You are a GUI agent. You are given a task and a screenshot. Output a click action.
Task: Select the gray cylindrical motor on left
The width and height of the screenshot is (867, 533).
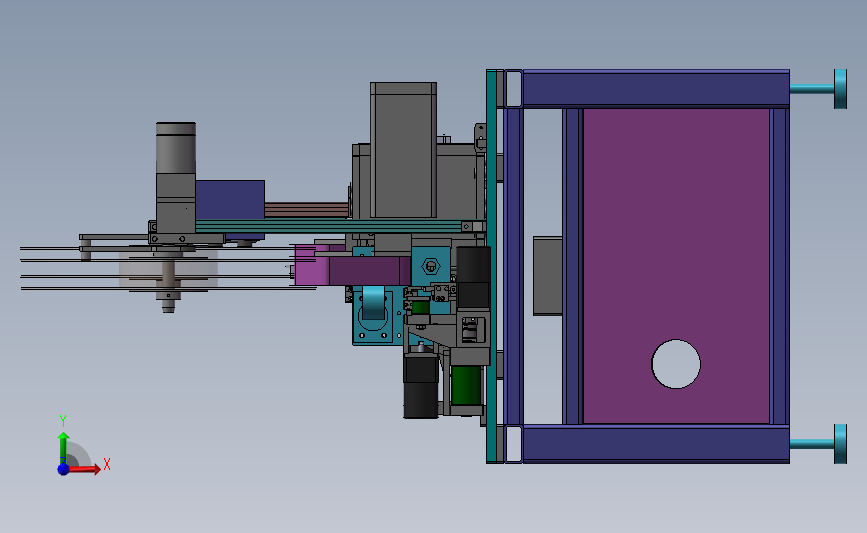pos(175,148)
